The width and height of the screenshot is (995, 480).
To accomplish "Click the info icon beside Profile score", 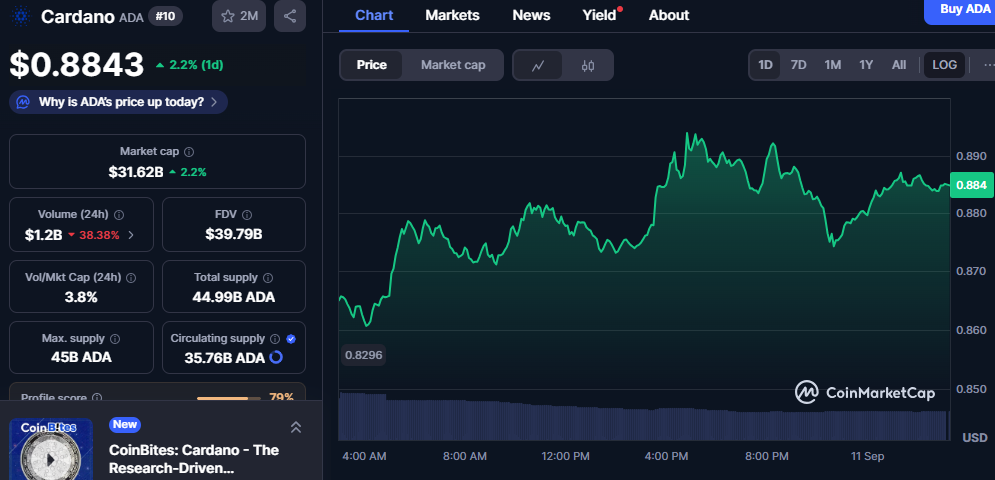I will [97, 397].
